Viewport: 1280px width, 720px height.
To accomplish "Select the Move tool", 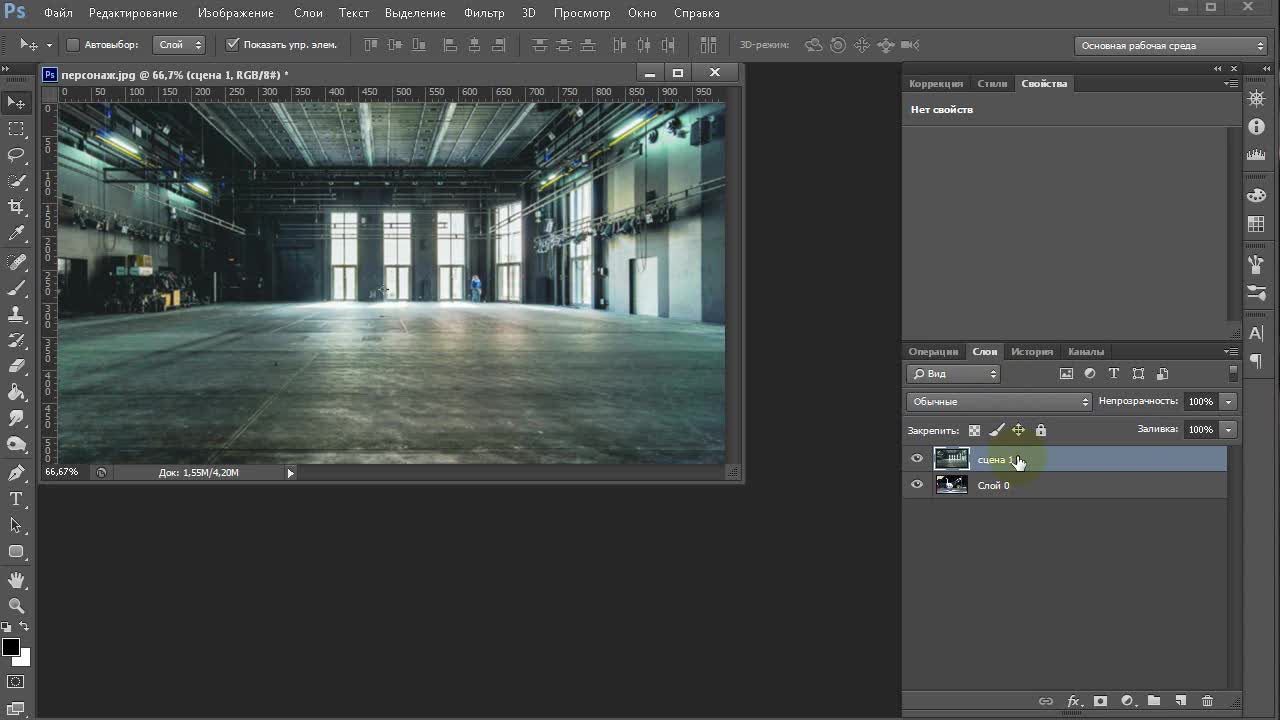I will [x=16, y=102].
